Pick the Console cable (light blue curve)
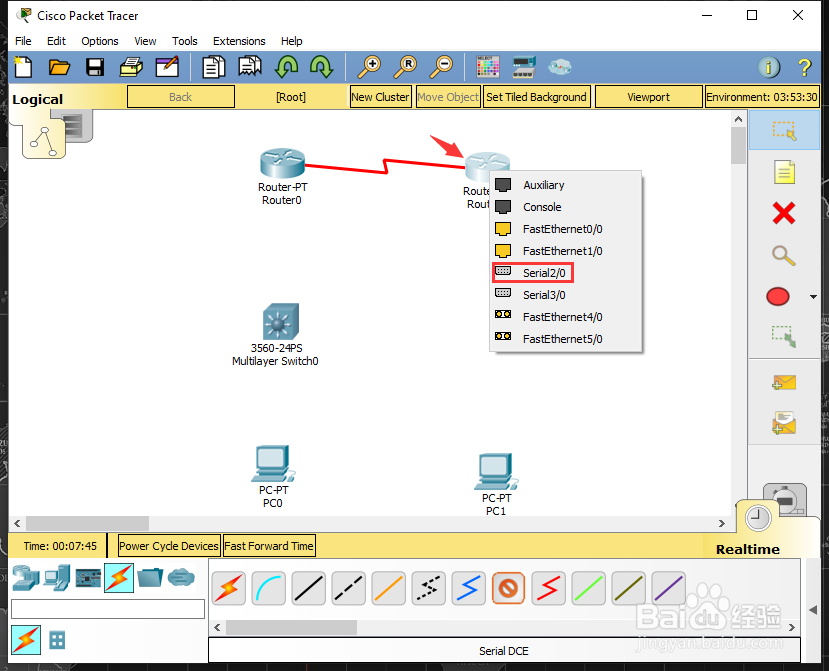The height and width of the screenshot is (671, 829). [x=269, y=588]
